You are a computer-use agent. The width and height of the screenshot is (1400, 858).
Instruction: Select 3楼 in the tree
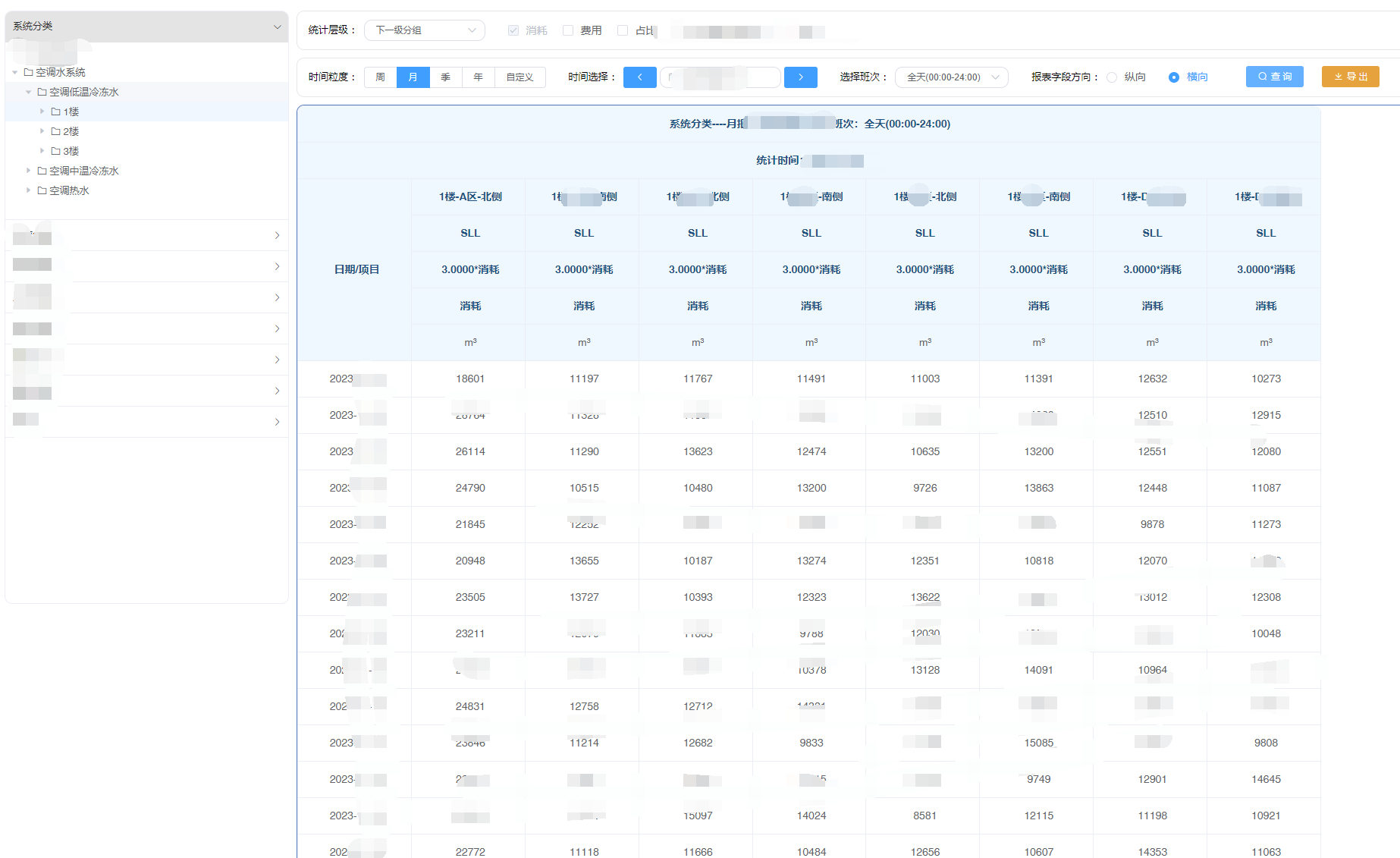pyautogui.click(x=71, y=151)
